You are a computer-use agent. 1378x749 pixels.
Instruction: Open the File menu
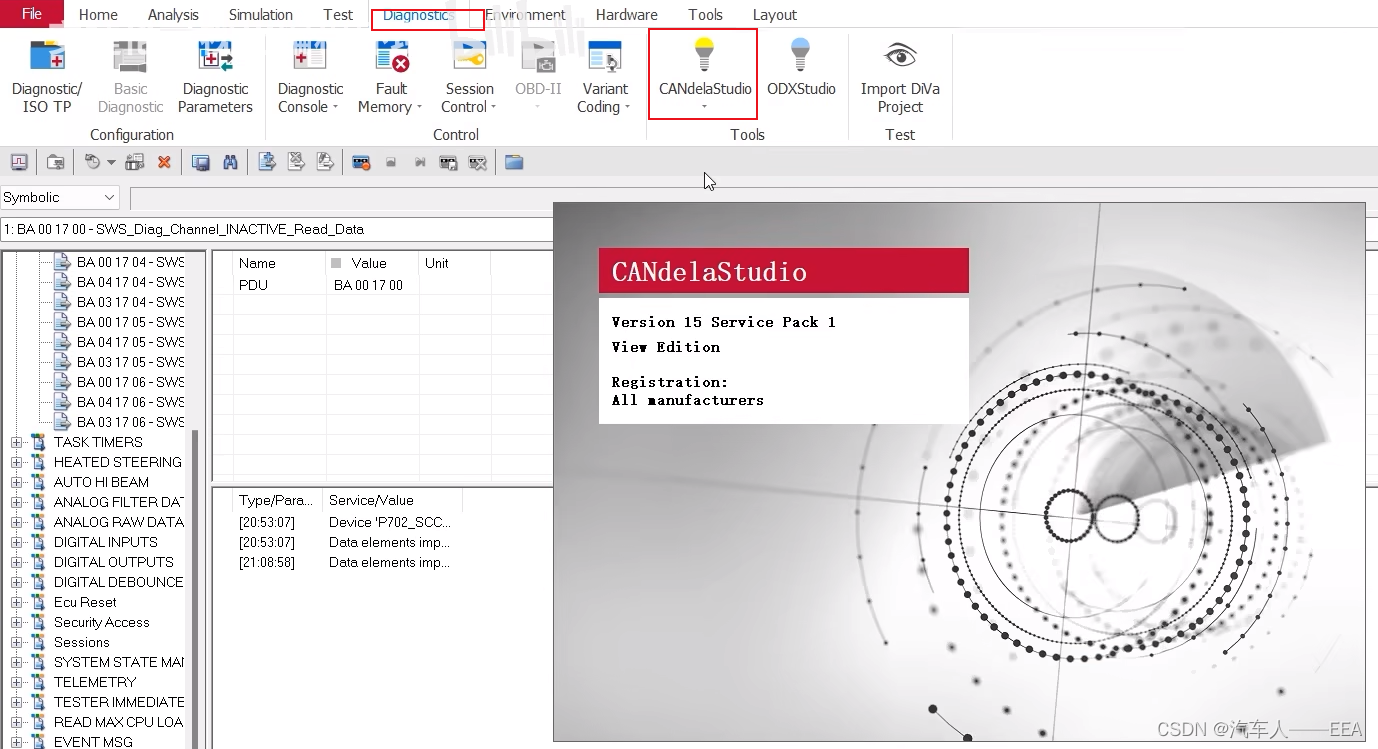tap(32, 14)
